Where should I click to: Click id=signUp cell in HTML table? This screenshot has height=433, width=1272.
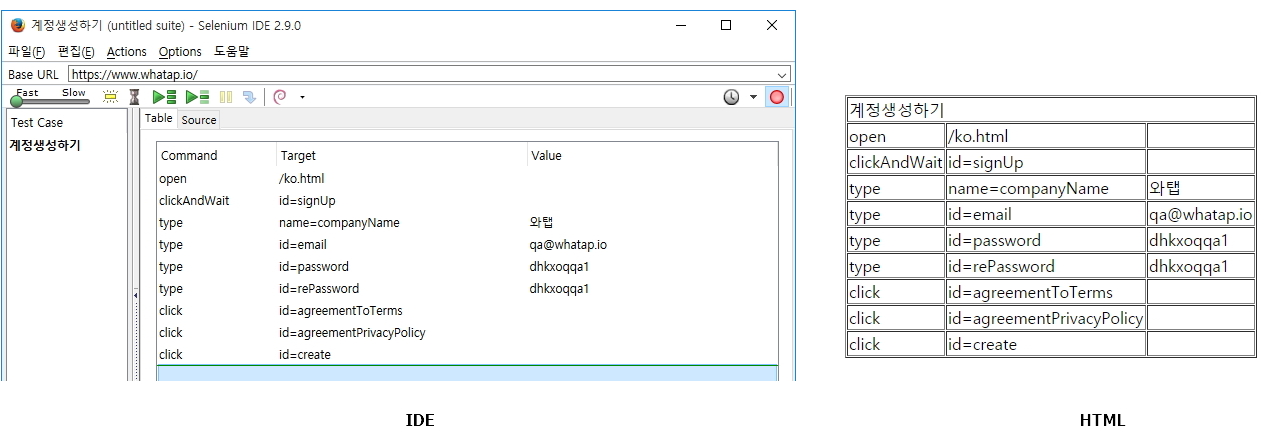click(x=1046, y=161)
